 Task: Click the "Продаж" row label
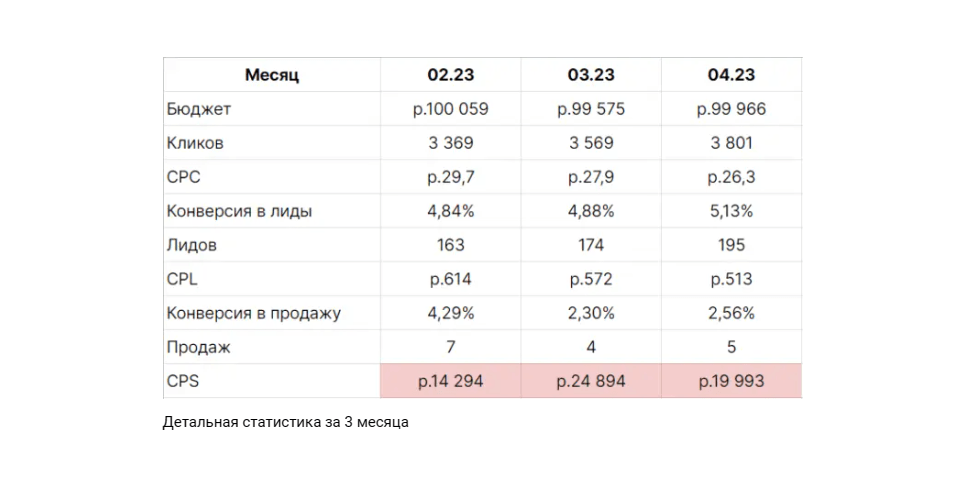199,347
